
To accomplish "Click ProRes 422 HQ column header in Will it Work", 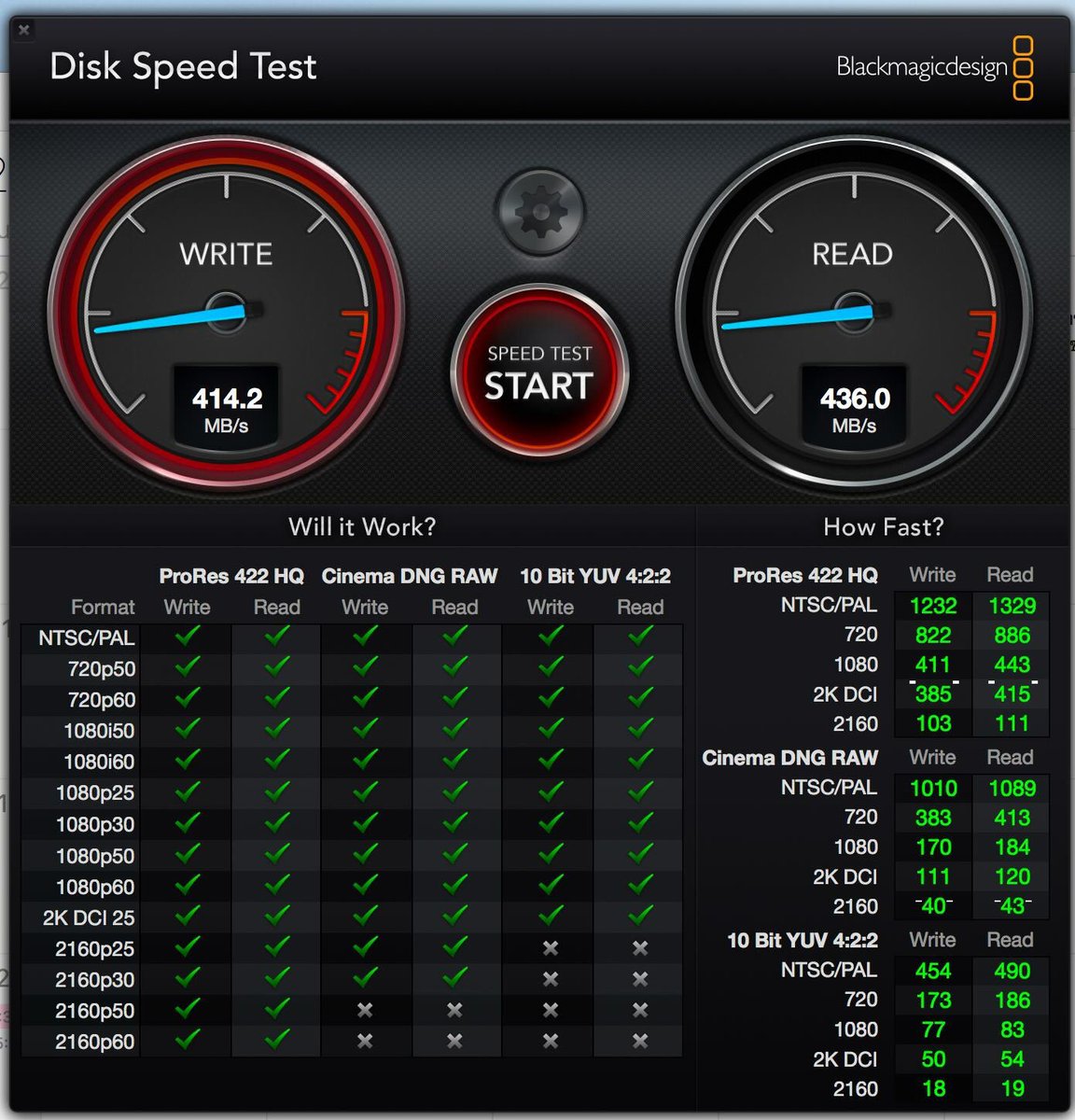I will (231, 576).
